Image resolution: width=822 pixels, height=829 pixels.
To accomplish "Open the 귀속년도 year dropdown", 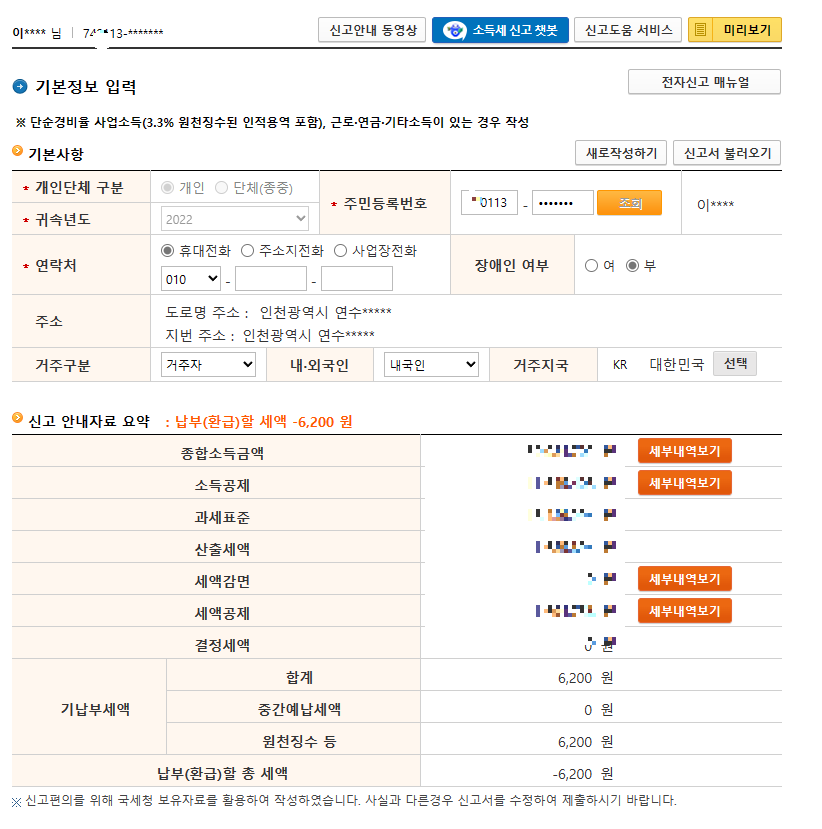I will point(234,218).
